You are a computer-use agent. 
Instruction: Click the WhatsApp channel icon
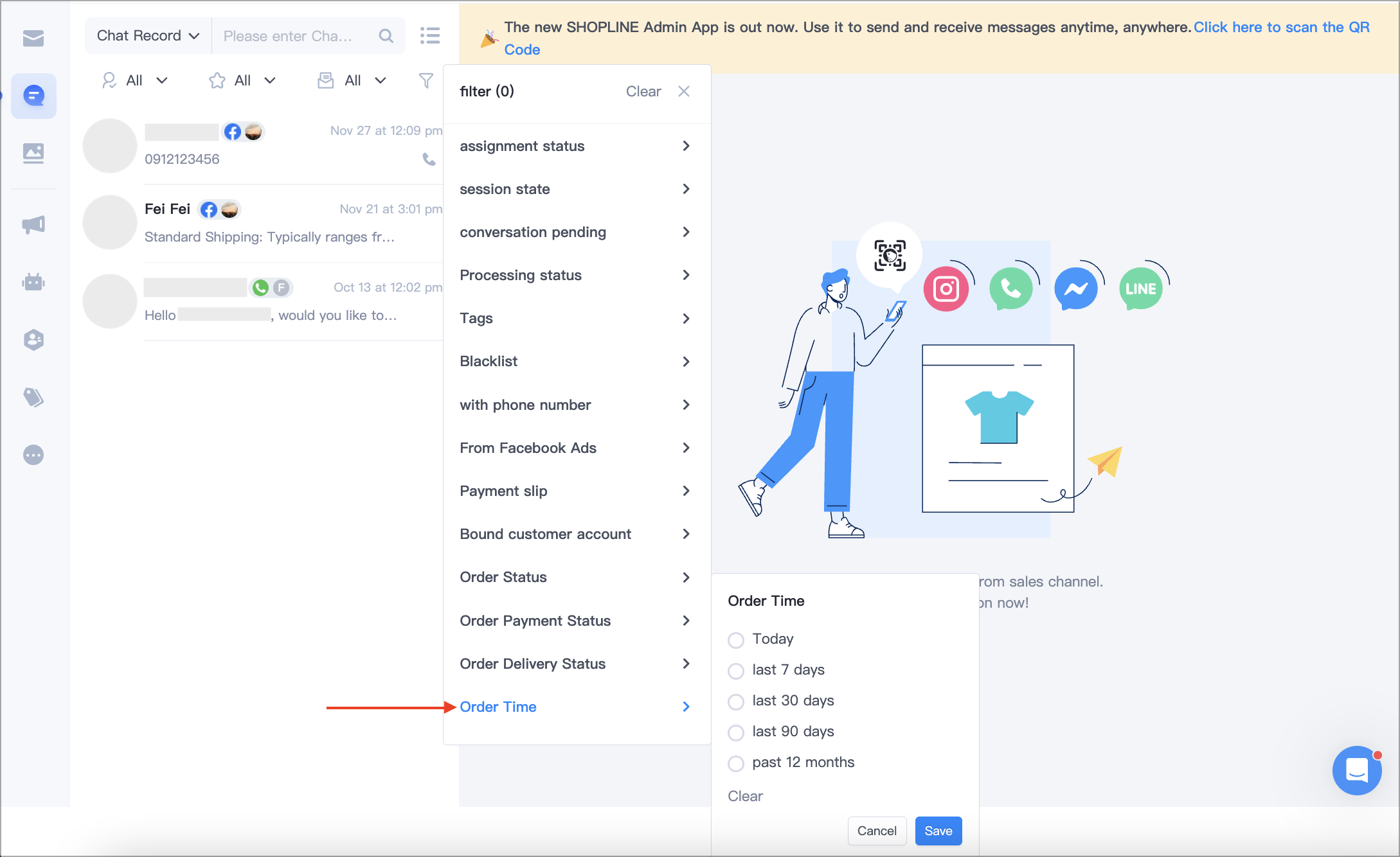(1011, 289)
